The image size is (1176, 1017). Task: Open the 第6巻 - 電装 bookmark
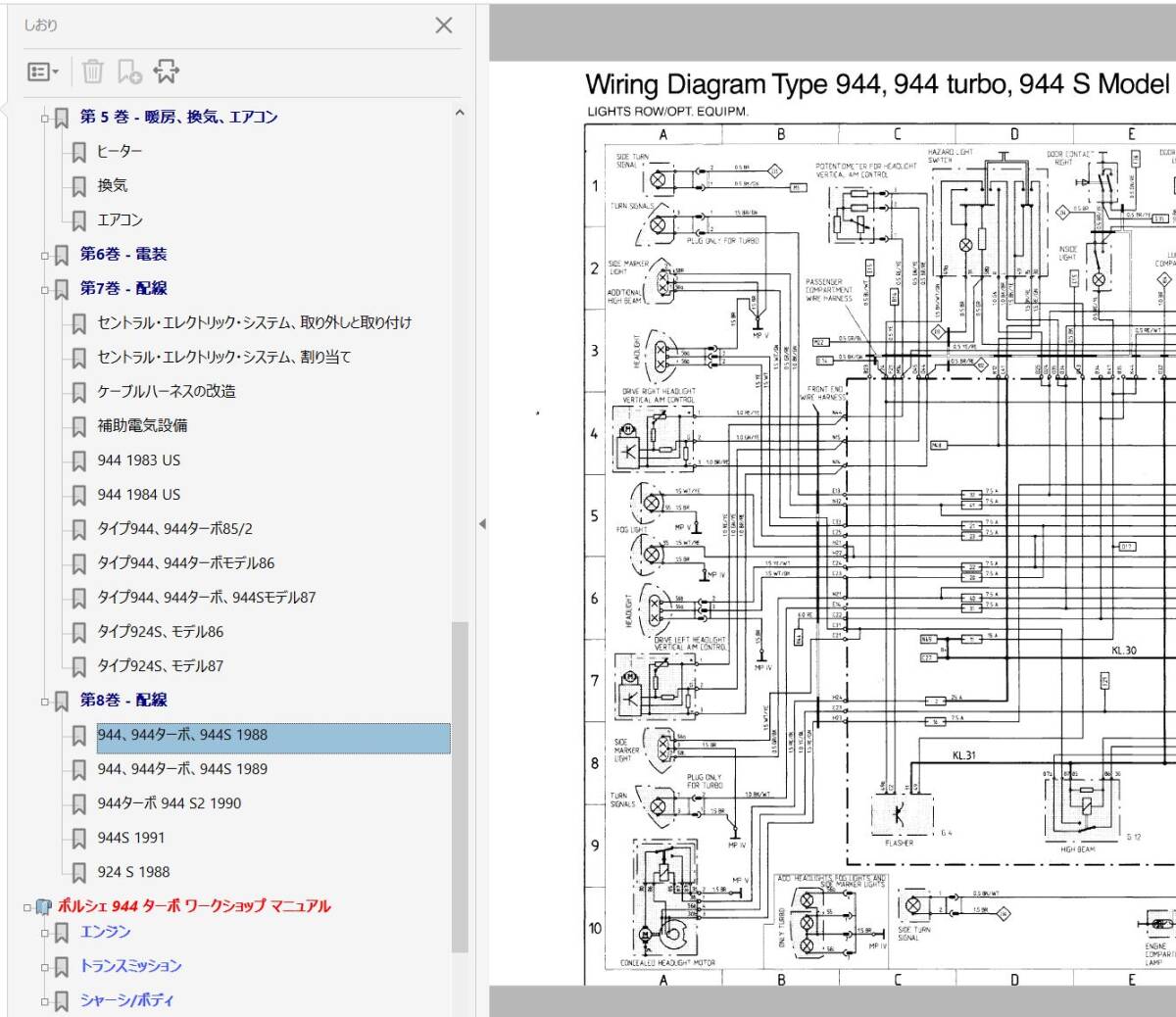123,254
